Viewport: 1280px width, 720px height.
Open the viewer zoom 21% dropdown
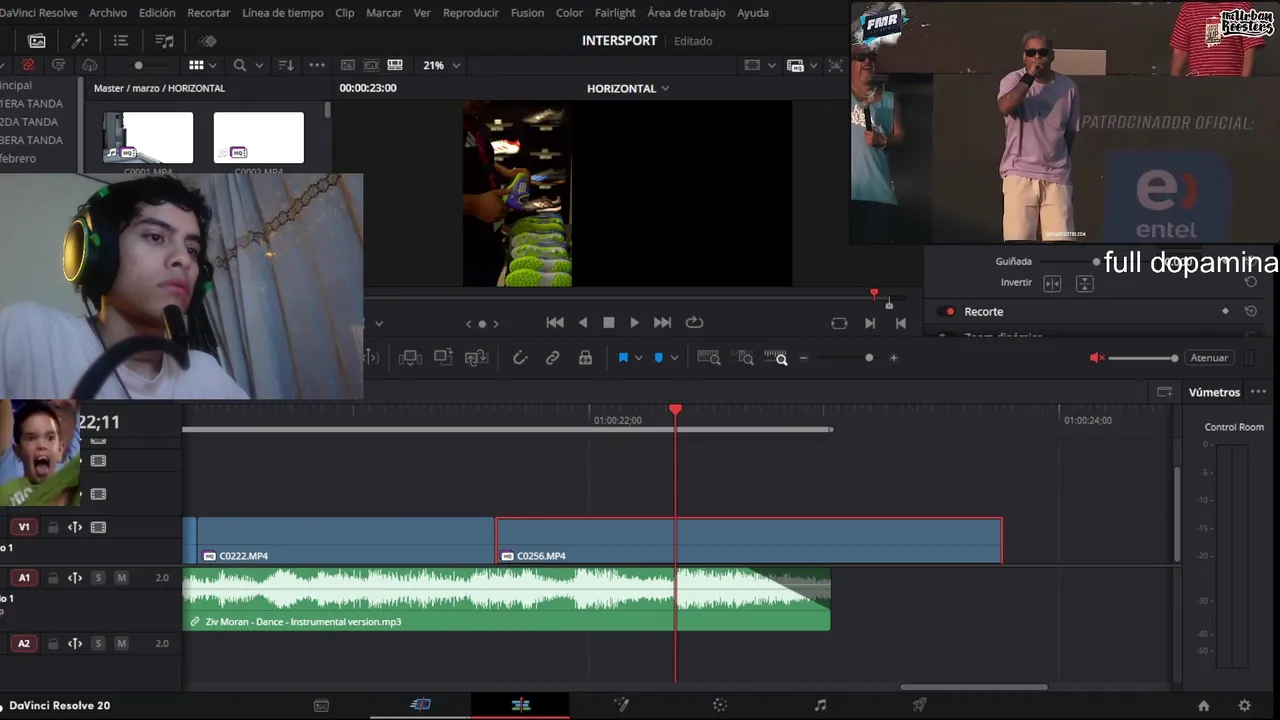tap(441, 65)
